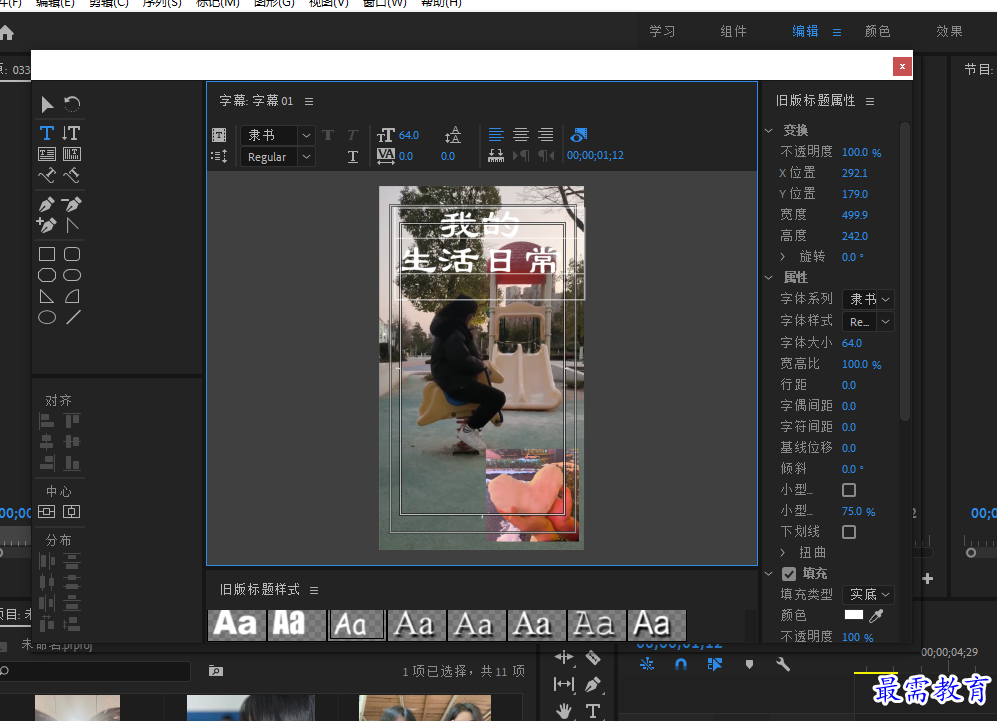This screenshot has height=721, width=997.
Task: Select the Arc tool
Action: pos(72,296)
